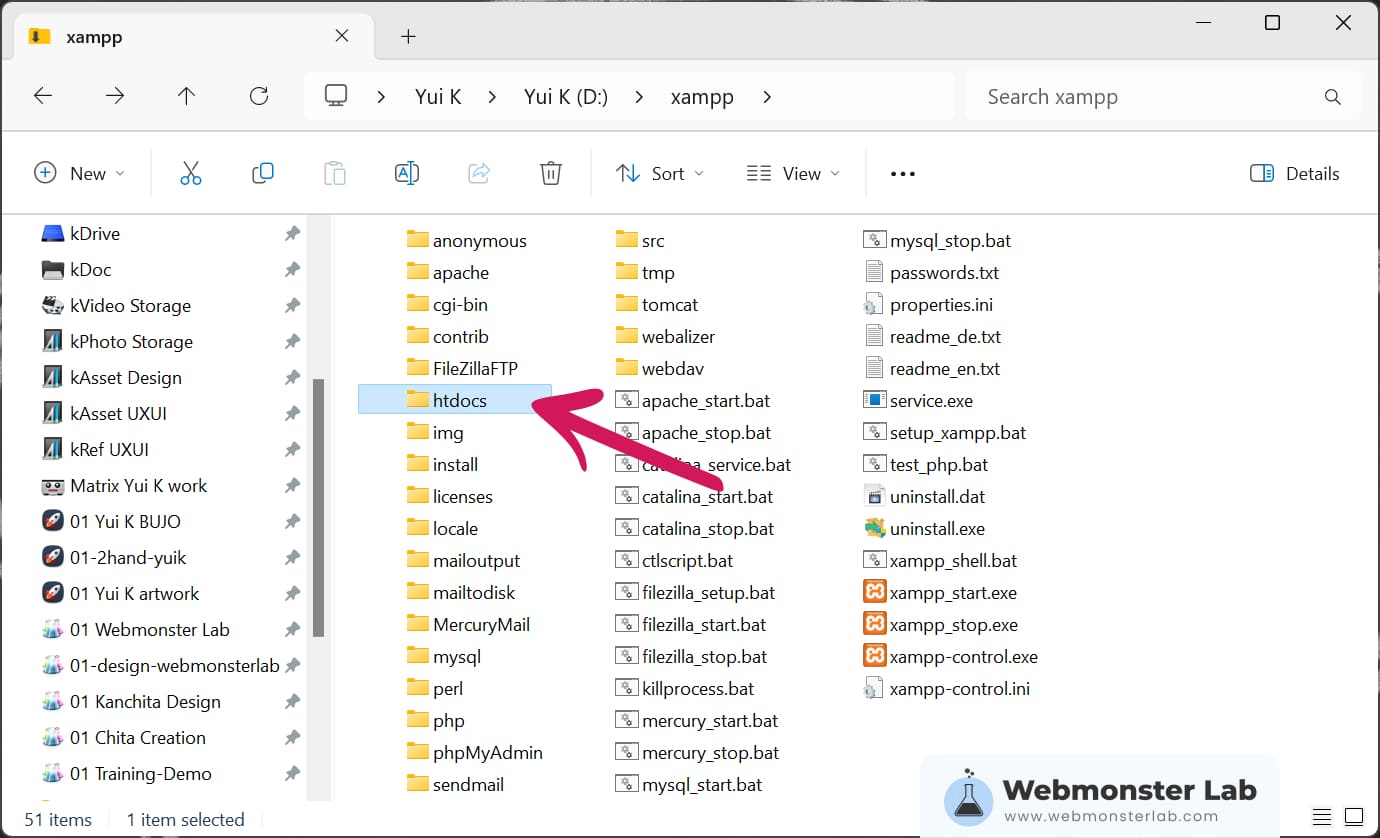This screenshot has width=1380, height=838.
Task: Click the Rename icon in toolbar
Action: 407,173
